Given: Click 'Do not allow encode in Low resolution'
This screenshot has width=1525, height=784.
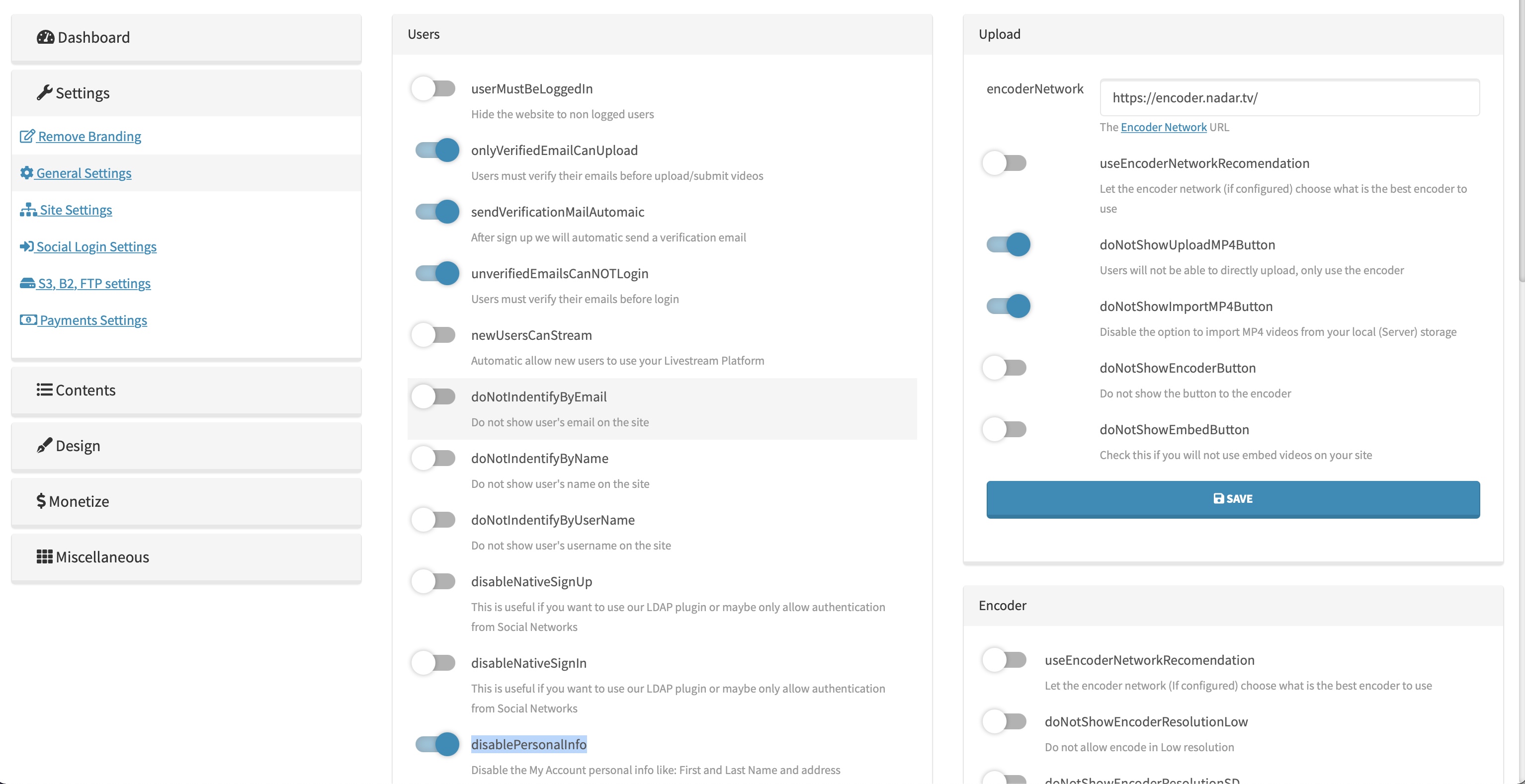Looking at the screenshot, I should point(1139,747).
